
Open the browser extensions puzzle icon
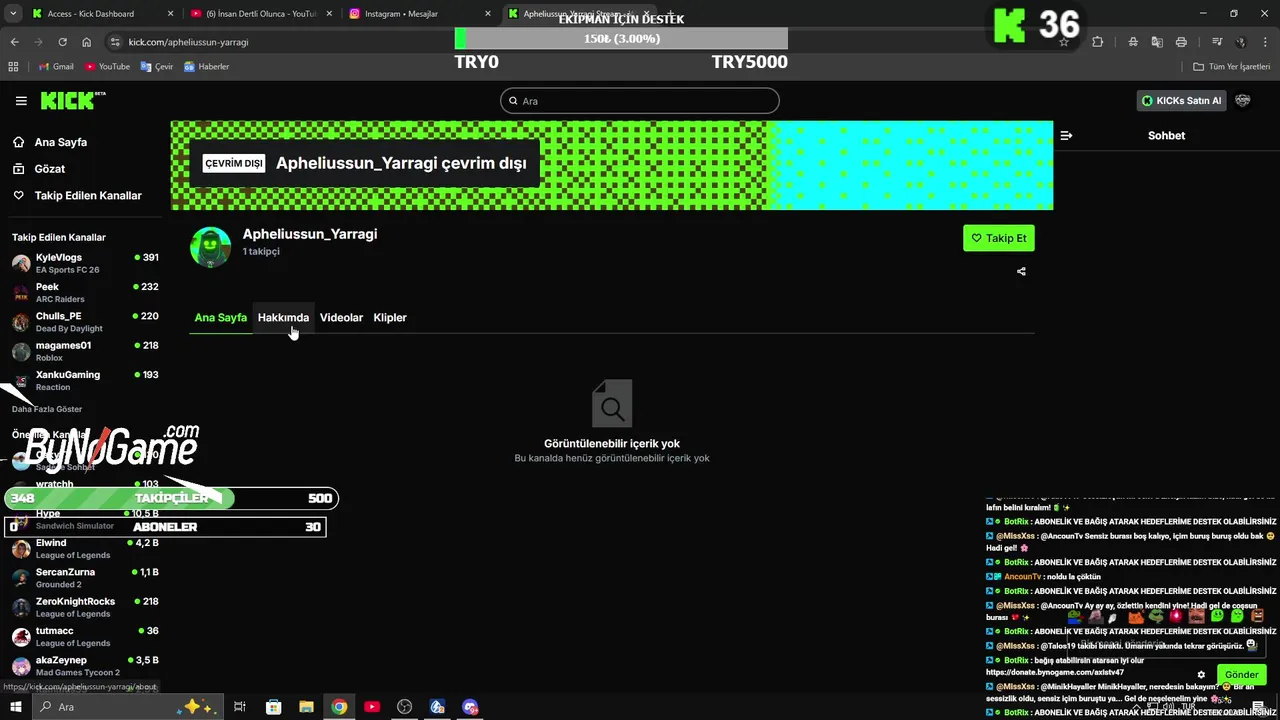tap(1098, 42)
